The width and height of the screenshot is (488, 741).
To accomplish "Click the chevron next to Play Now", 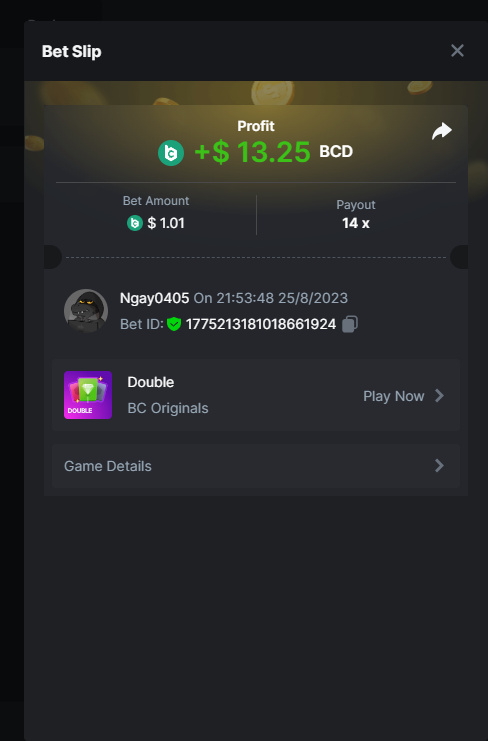I will [x=439, y=396].
